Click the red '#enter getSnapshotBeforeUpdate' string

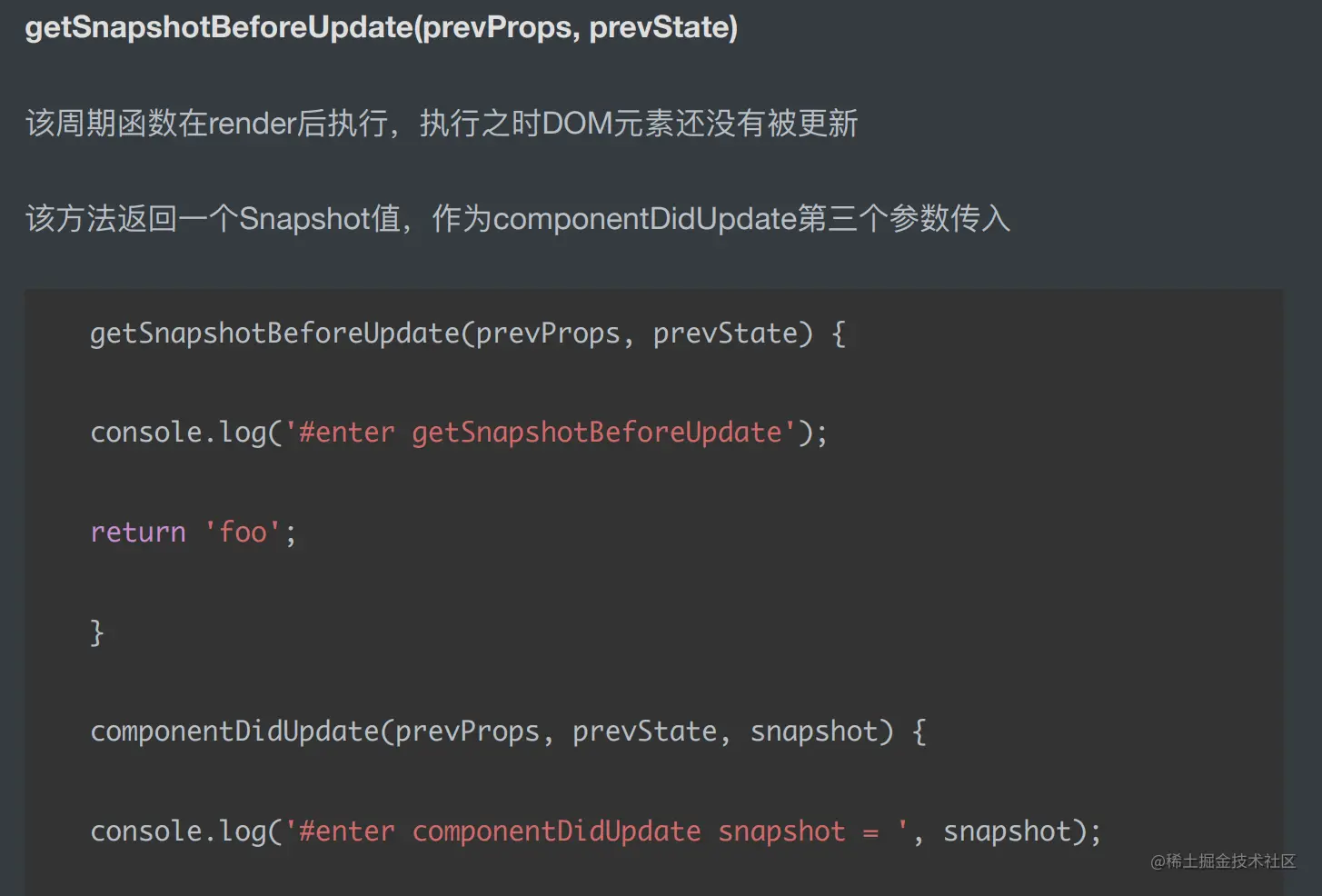tap(540, 433)
